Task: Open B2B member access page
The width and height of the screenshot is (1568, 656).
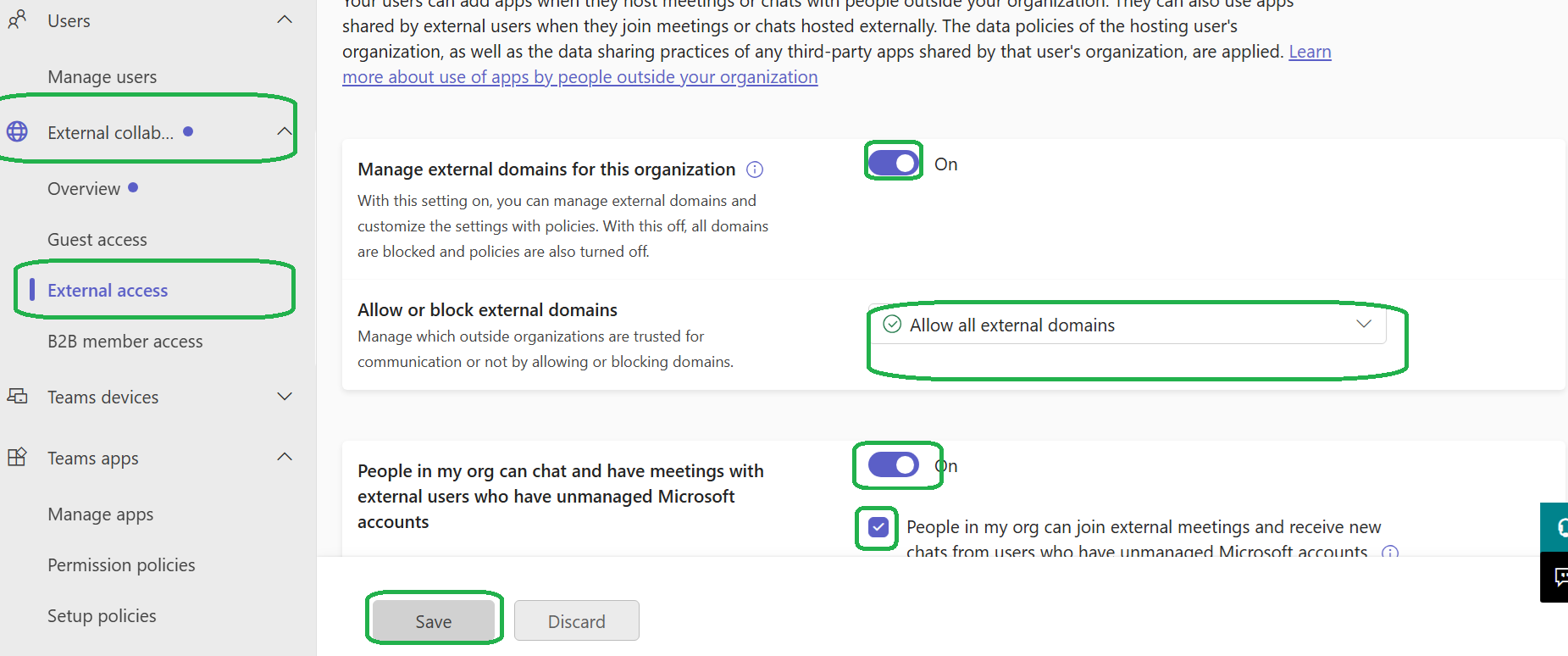Action: point(125,342)
